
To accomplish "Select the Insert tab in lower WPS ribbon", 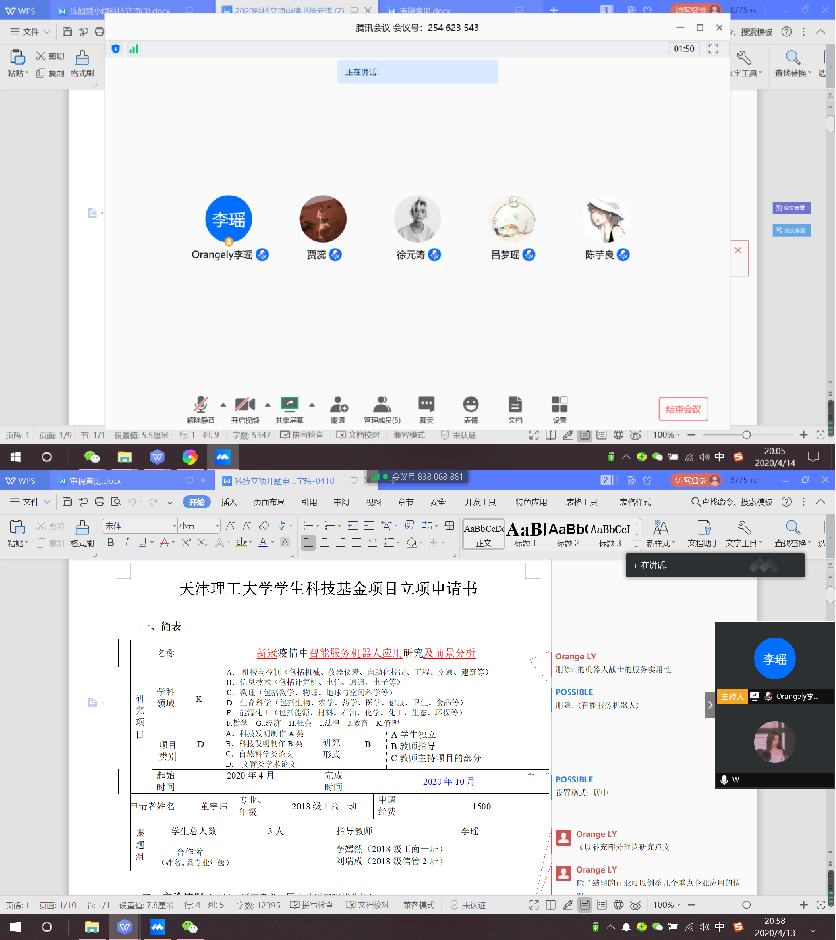I will [x=229, y=502].
